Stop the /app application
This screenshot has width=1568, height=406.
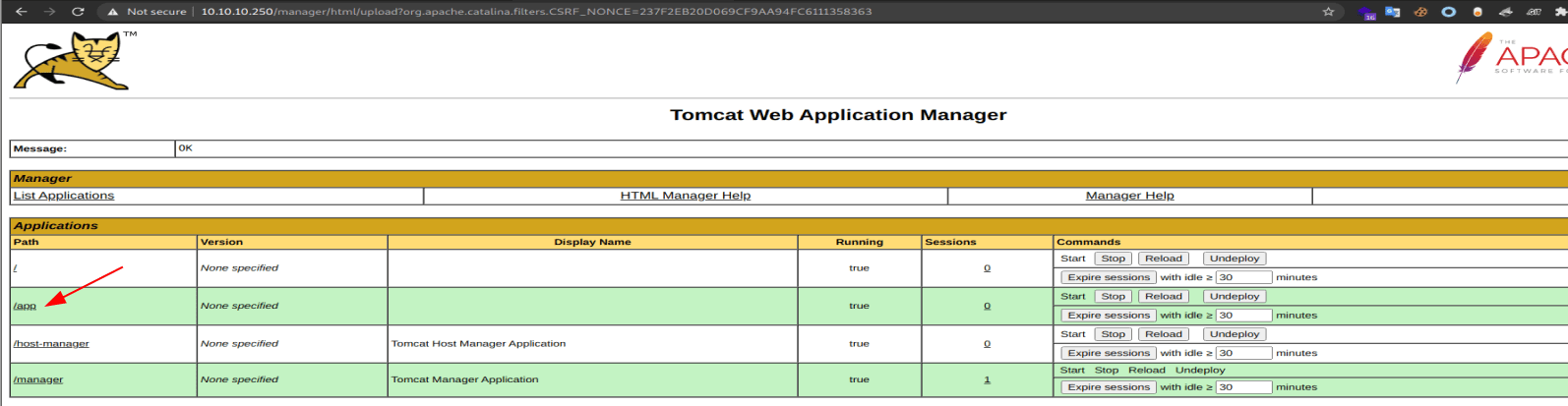coord(1114,296)
